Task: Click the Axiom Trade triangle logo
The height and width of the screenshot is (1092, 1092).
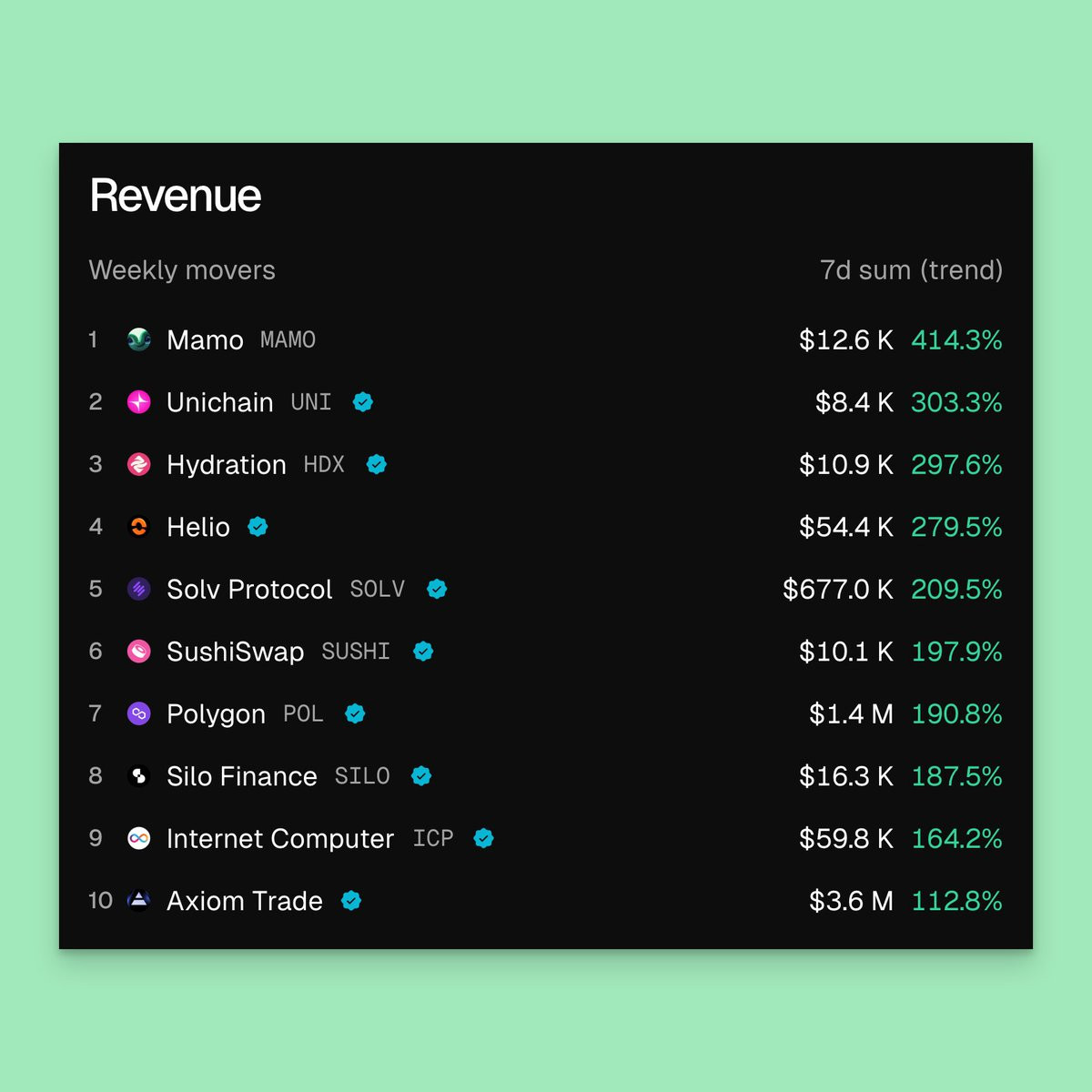Action: click(139, 901)
